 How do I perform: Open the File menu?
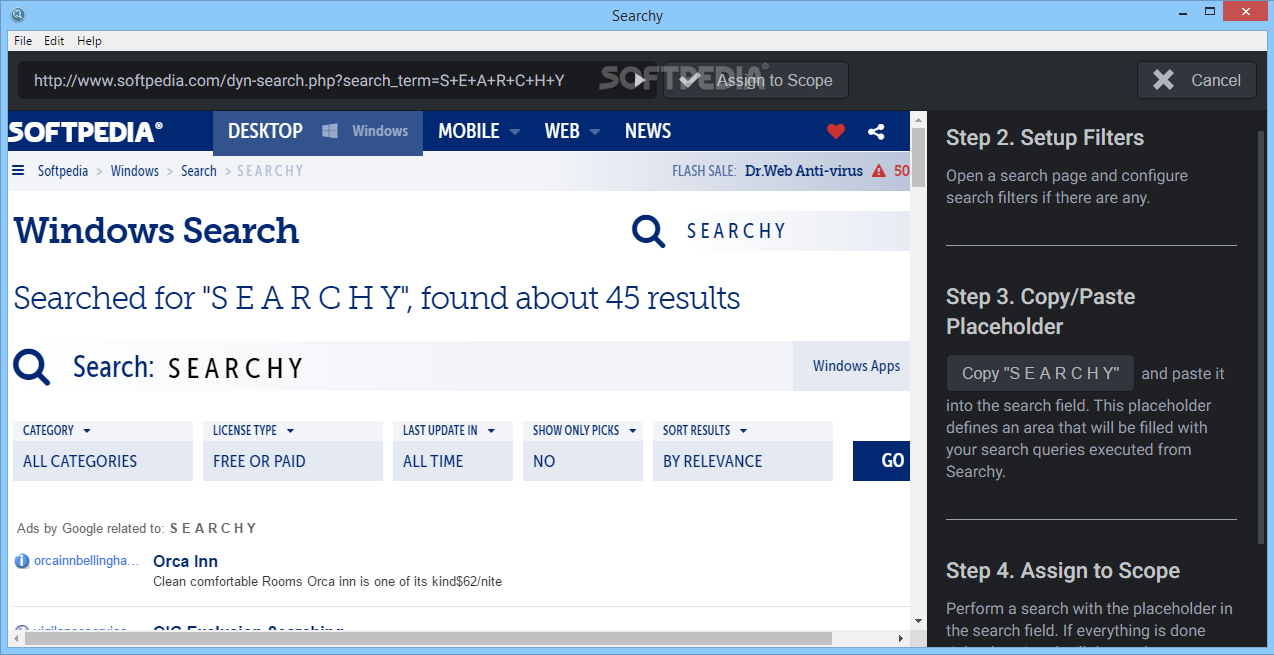pos(23,41)
